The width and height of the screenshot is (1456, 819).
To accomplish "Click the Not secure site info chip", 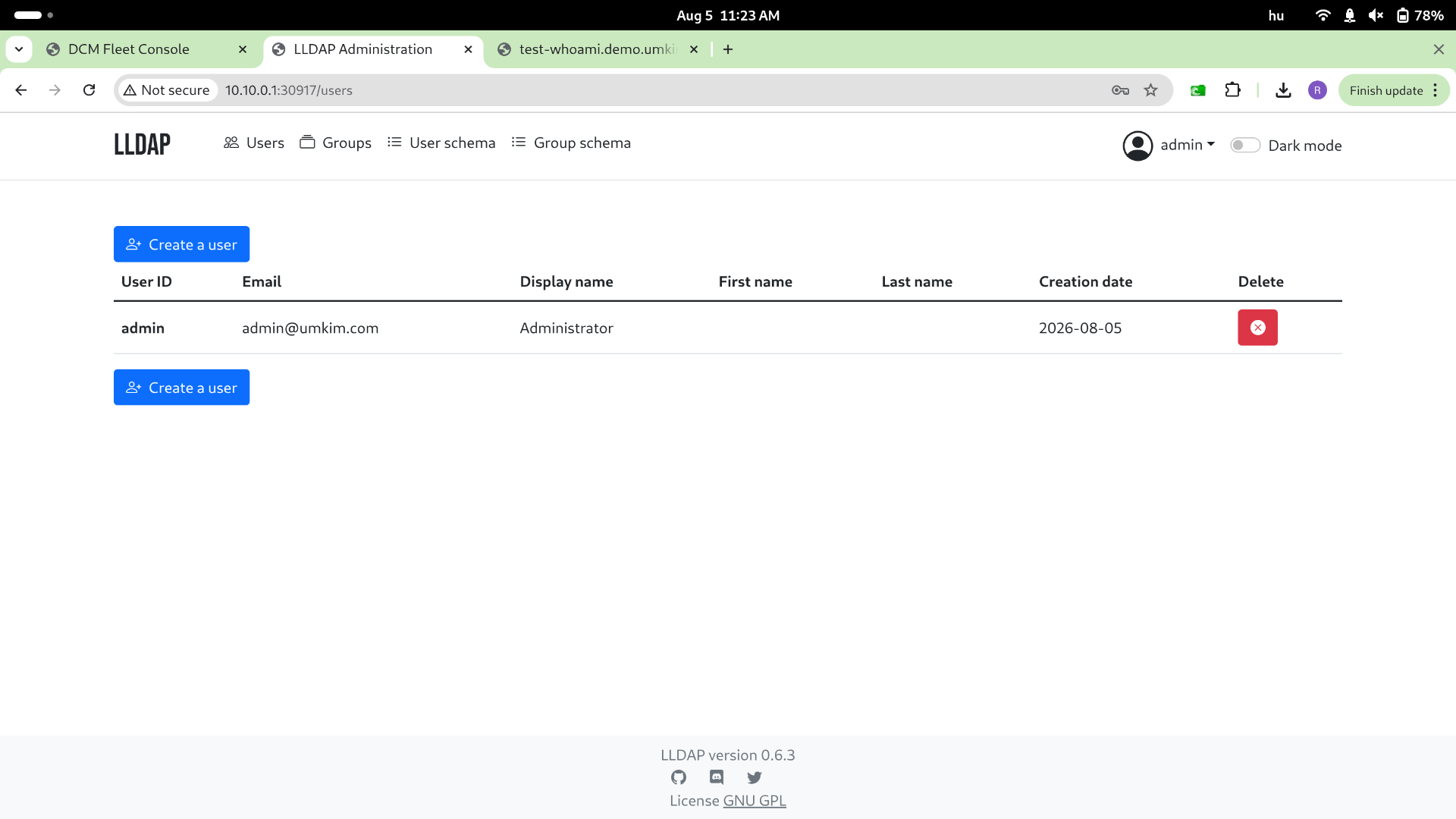I will (x=167, y=90).
